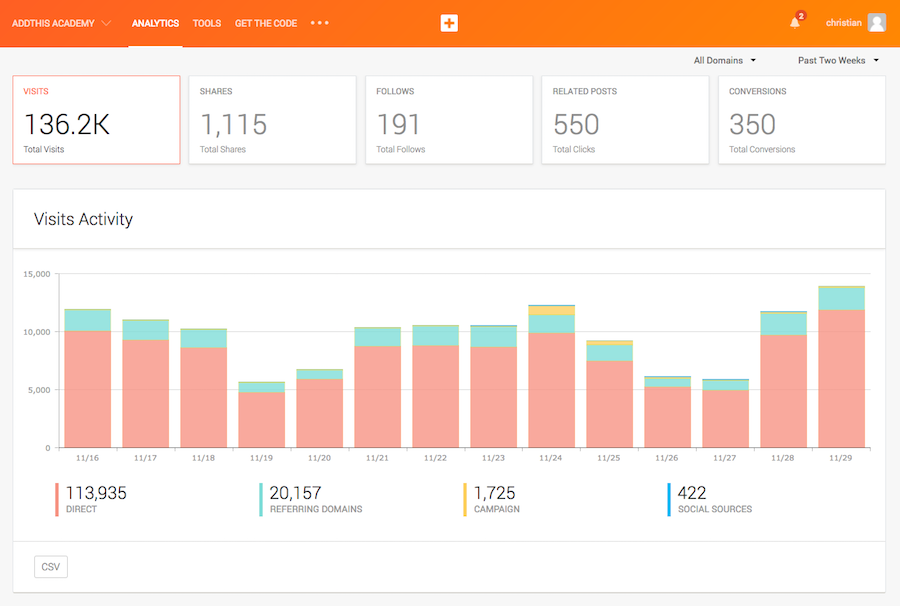The image size is (900, 606).
Task: Click the AddThis plus logo icon
Action: pos(449,23)
